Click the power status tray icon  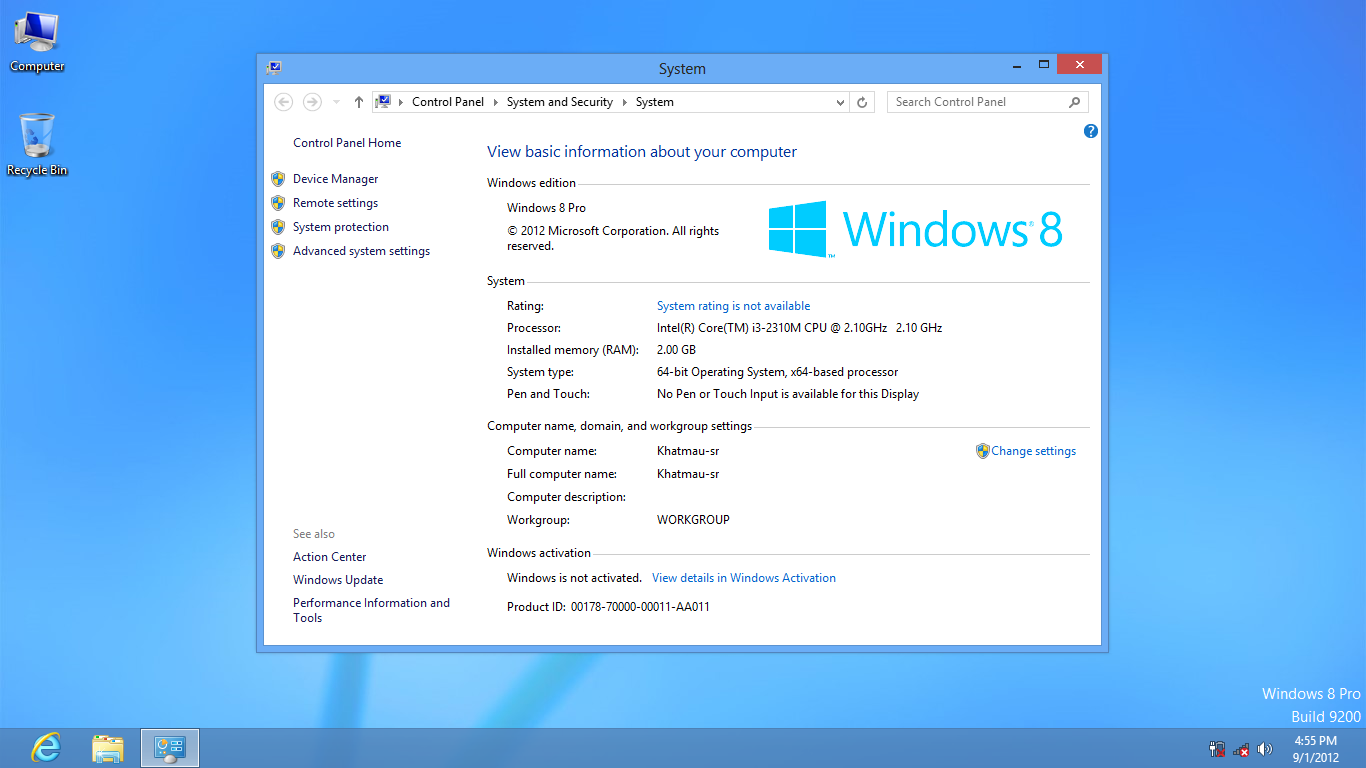(x=1217, y=748)
